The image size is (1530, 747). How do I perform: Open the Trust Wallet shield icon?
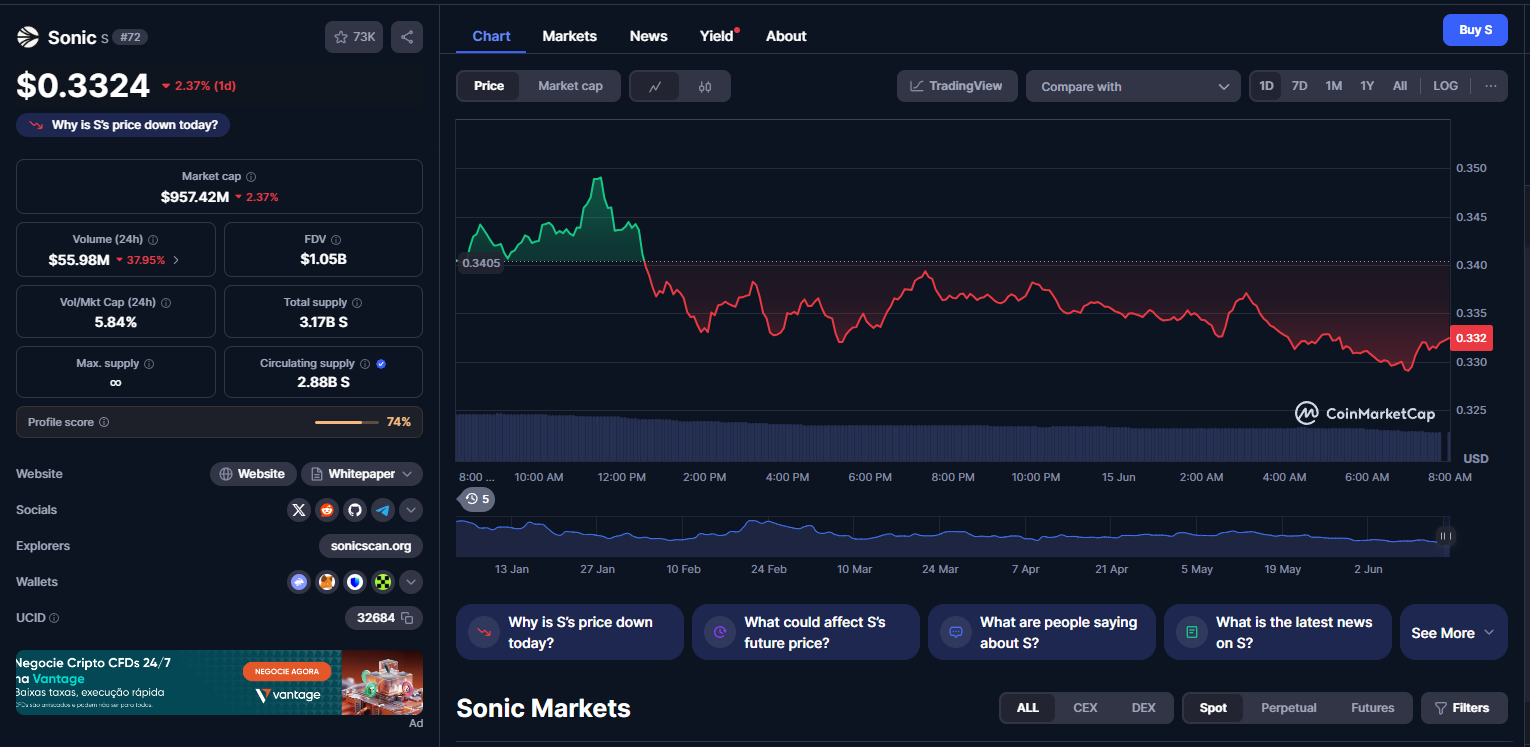[355, 582]
